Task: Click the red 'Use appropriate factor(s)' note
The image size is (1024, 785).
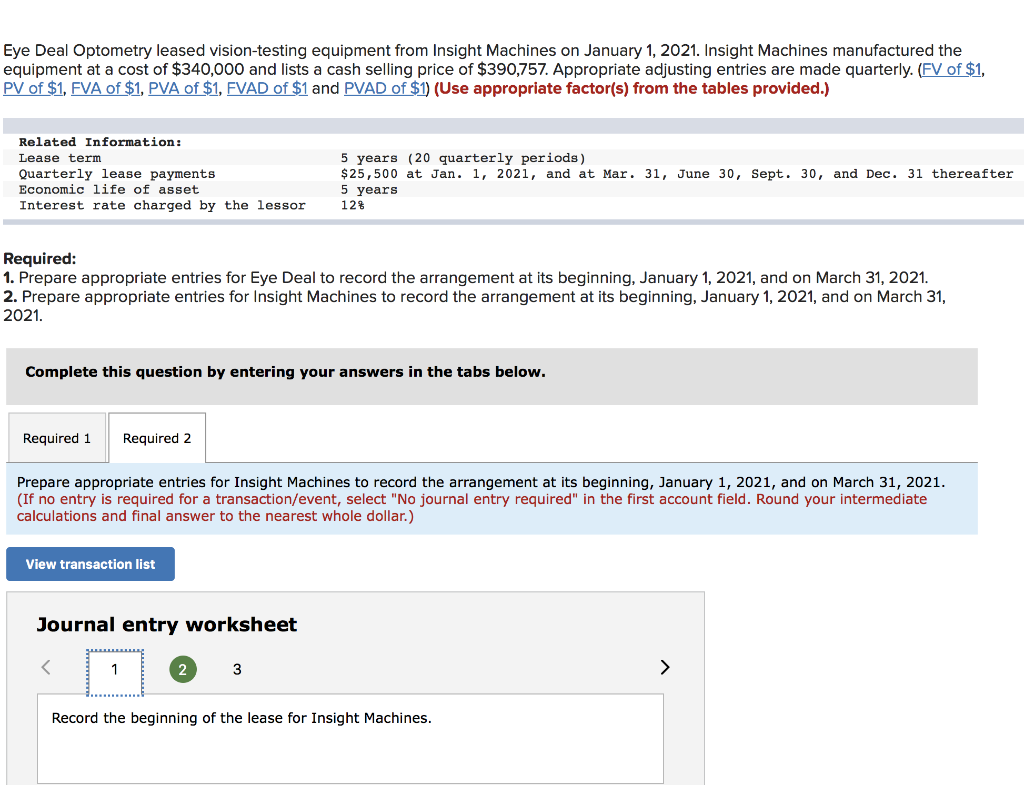Action: tap(632, 88)
